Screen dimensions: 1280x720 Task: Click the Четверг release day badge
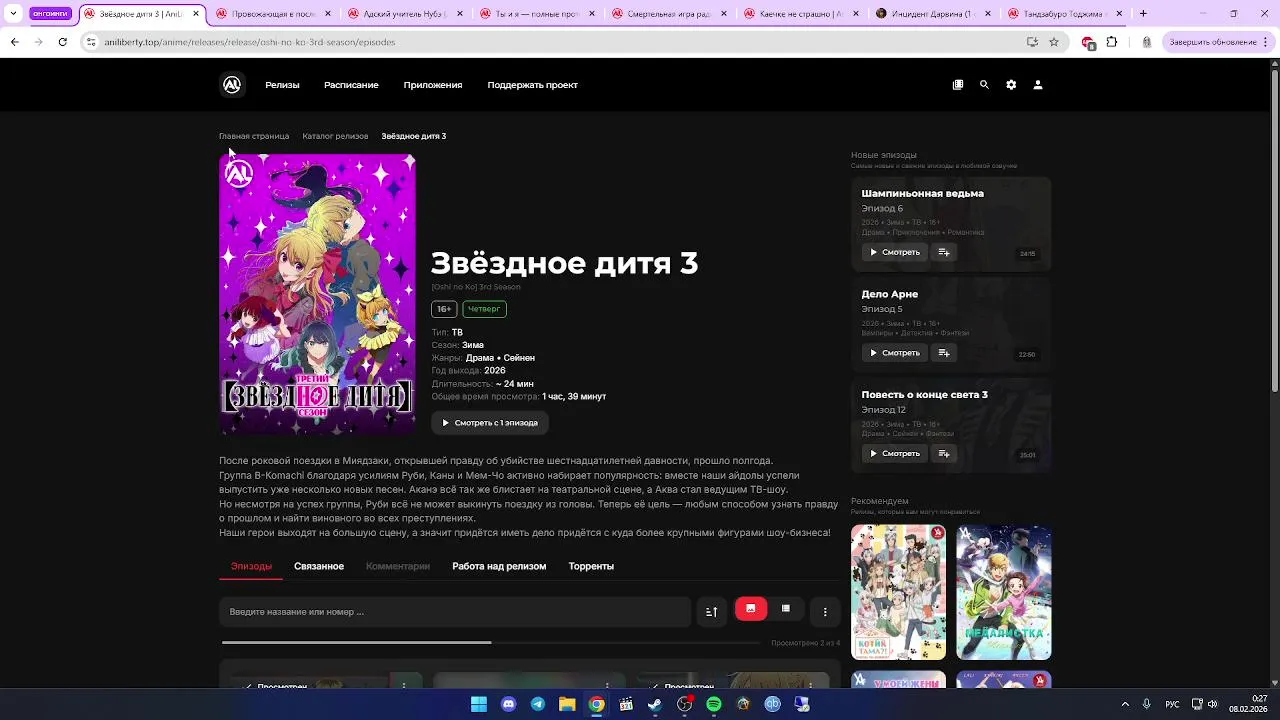pyautogui.click(x=484, y=309)
